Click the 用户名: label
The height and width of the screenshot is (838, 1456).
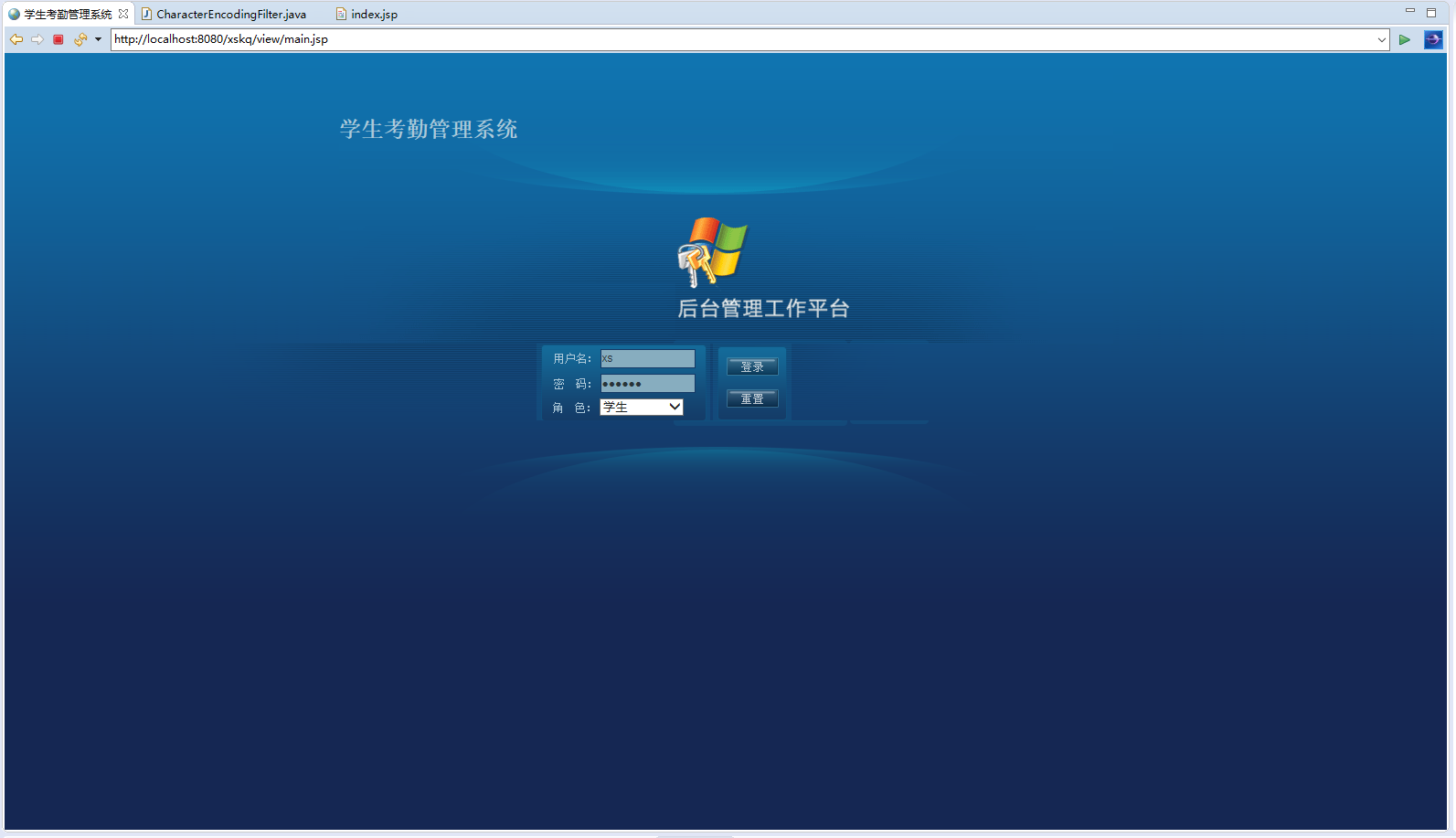point(573,358)
